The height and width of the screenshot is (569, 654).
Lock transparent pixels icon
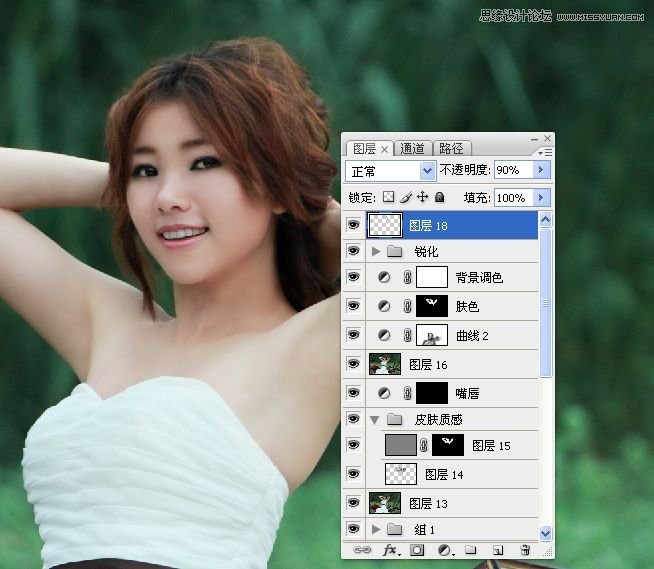(388, 197)
